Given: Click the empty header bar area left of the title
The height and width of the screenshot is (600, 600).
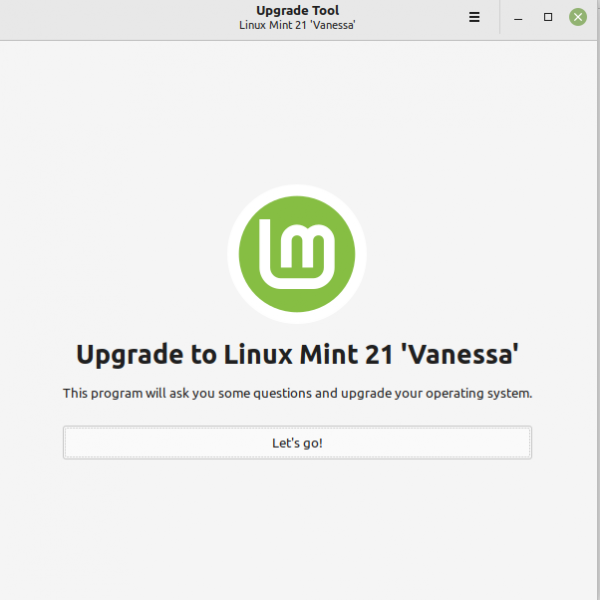Looking at the screenshot, I should pos(115,19).
